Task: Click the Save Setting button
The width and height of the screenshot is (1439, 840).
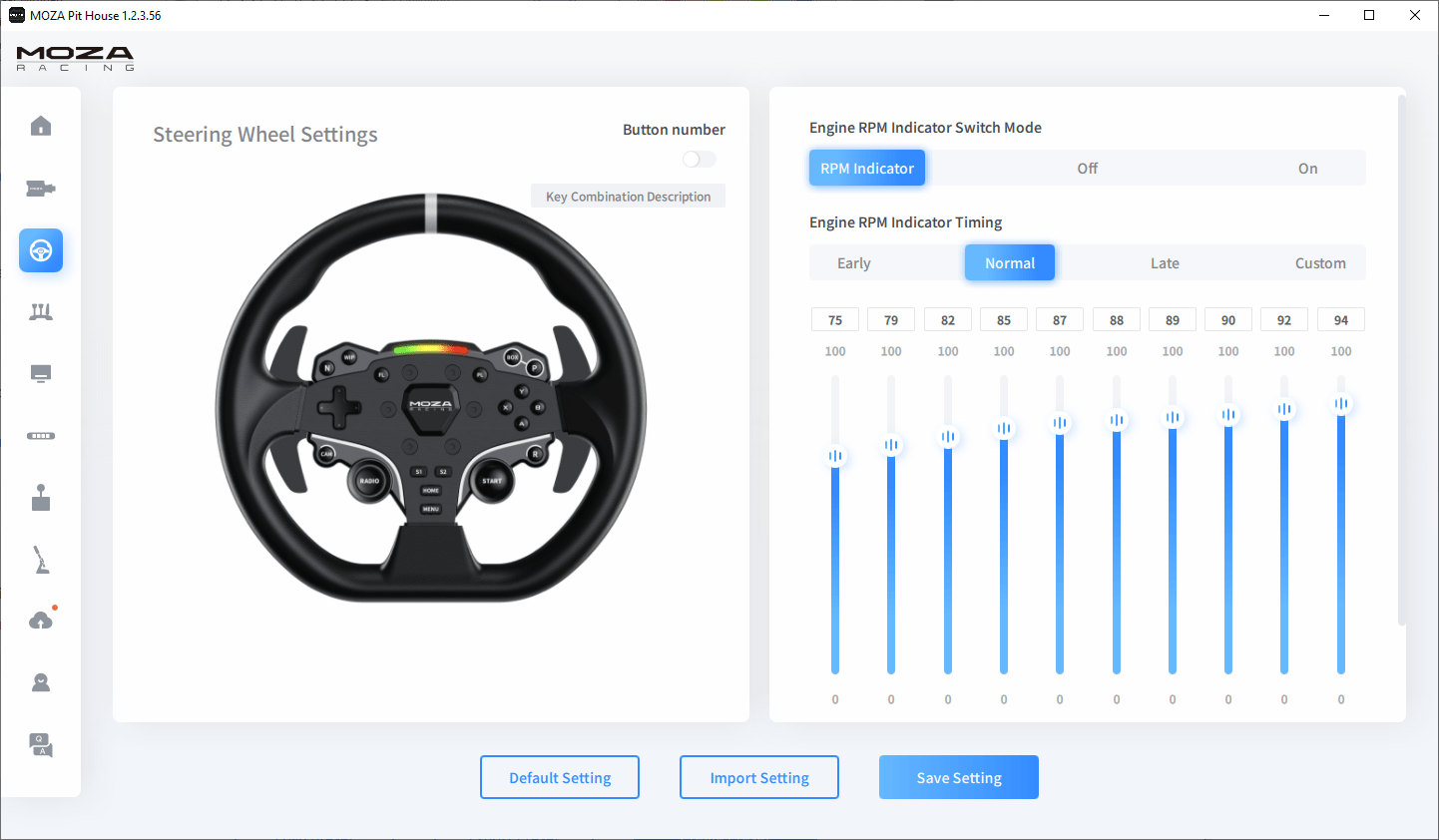Action: [x=958, y=777]
